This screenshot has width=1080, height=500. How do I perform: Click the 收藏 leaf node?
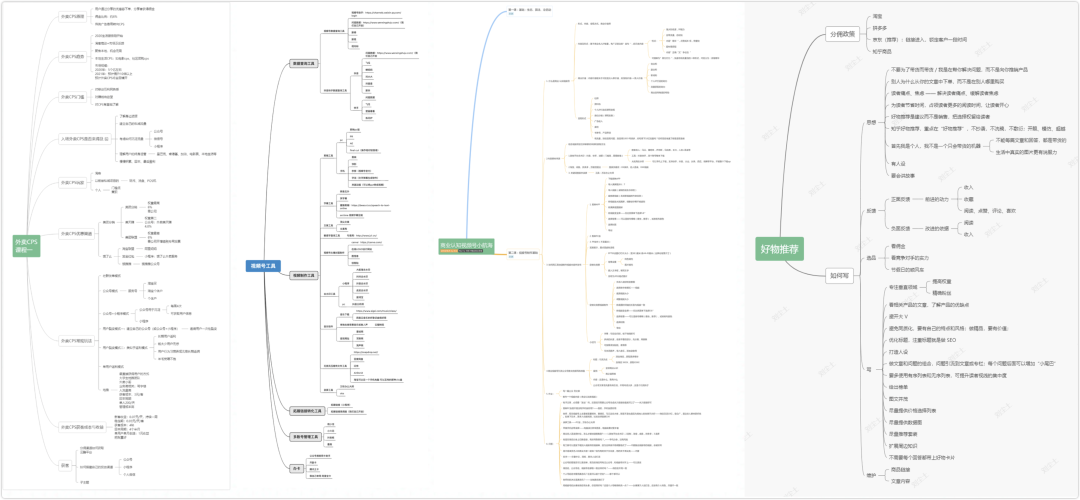(x=968, y=199)
